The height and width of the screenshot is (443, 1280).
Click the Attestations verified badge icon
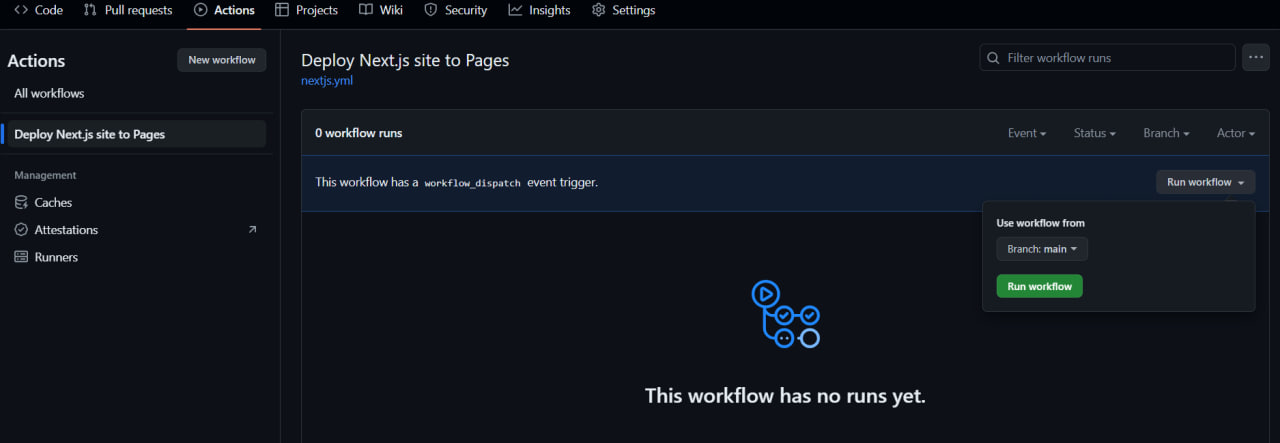click(22, 229)
